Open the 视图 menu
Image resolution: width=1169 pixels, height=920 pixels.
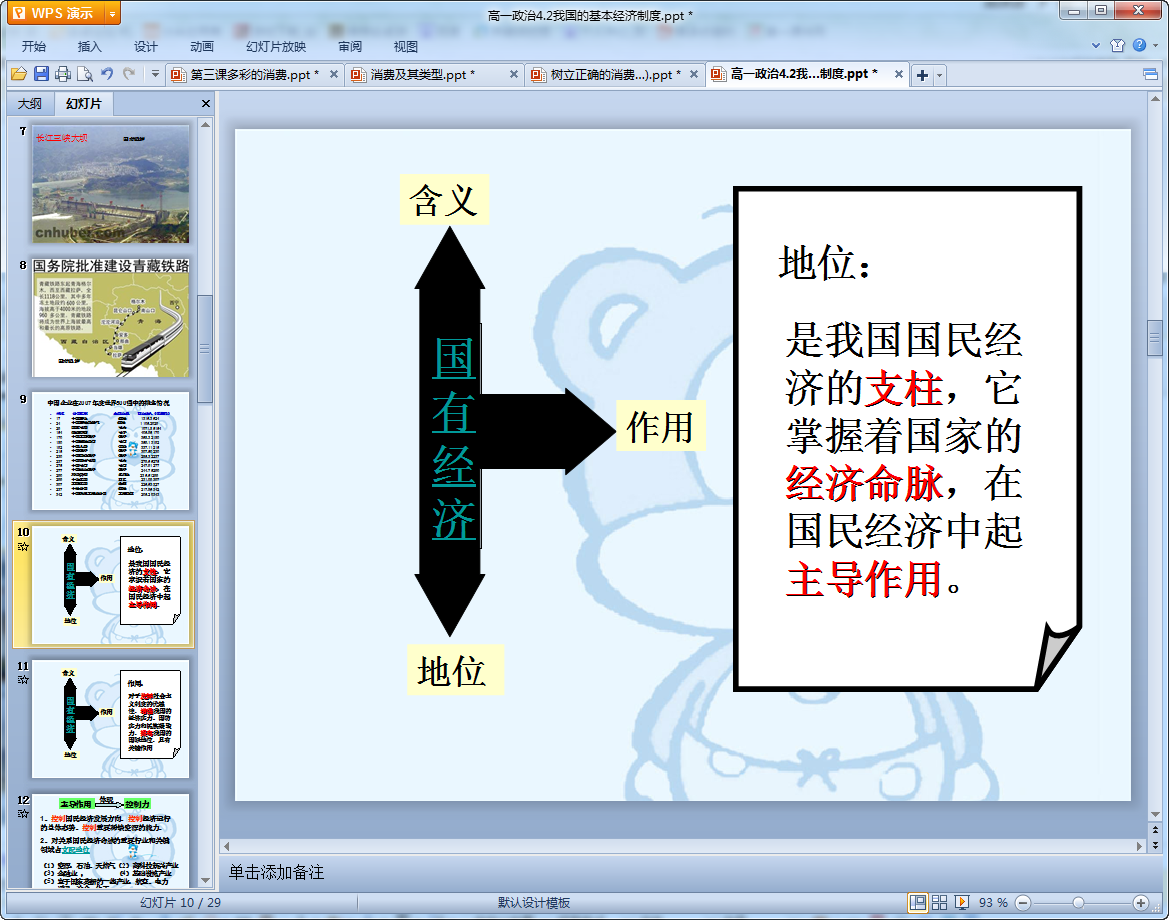[406, 46]
